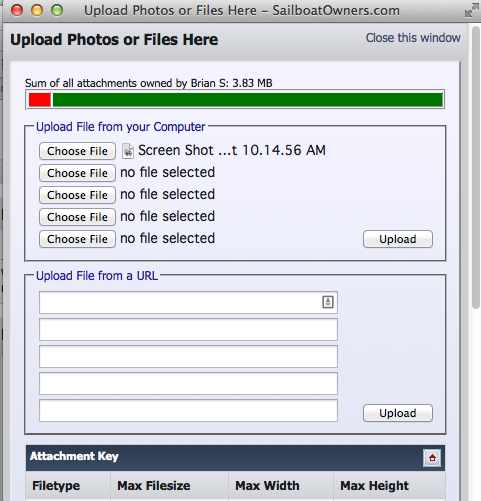Click the third URL input field

[188, 356]
